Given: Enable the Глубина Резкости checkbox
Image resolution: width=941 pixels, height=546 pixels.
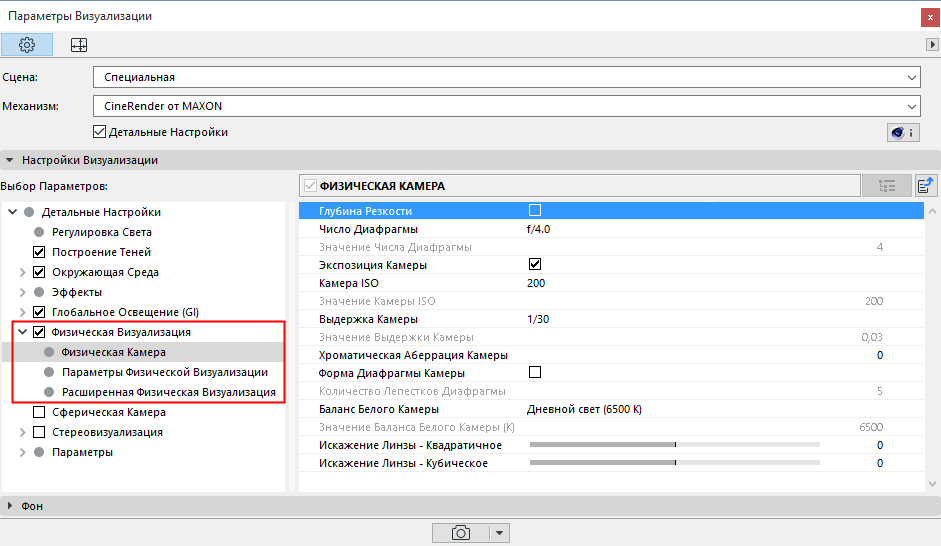Looking at the screenshot, I should pyautogui.click(x=535, y=210).
